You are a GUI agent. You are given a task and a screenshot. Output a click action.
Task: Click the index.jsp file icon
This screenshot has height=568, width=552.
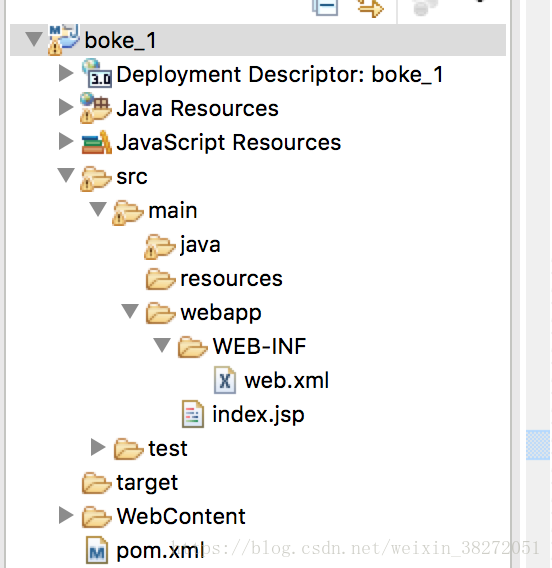193,414
